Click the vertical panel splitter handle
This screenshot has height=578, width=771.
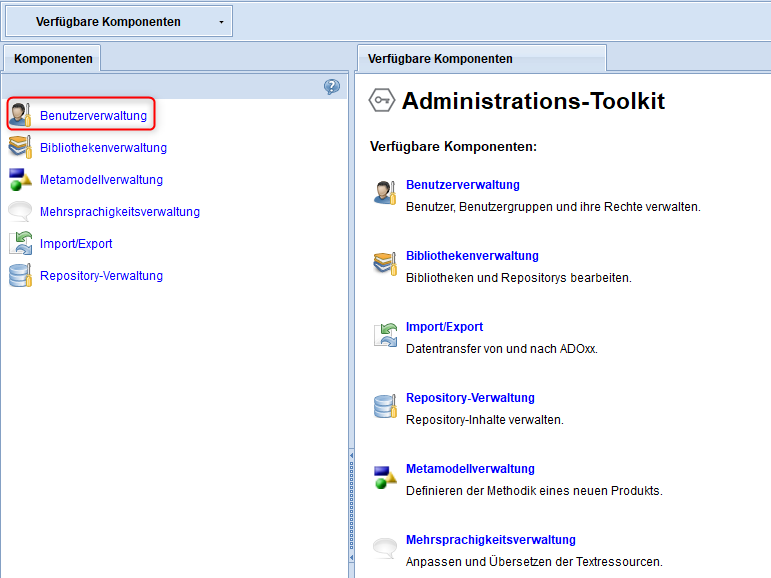(351, 507)
